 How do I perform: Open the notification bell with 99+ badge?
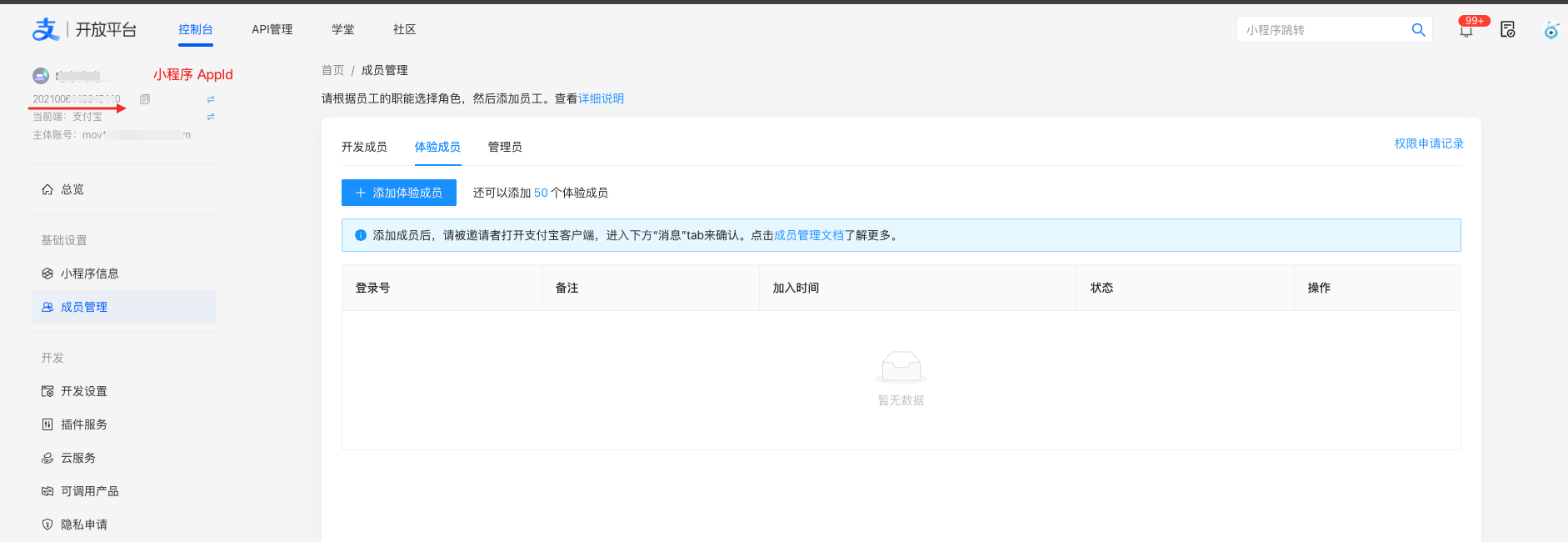pyautogui.click(x=1466, y=31)
